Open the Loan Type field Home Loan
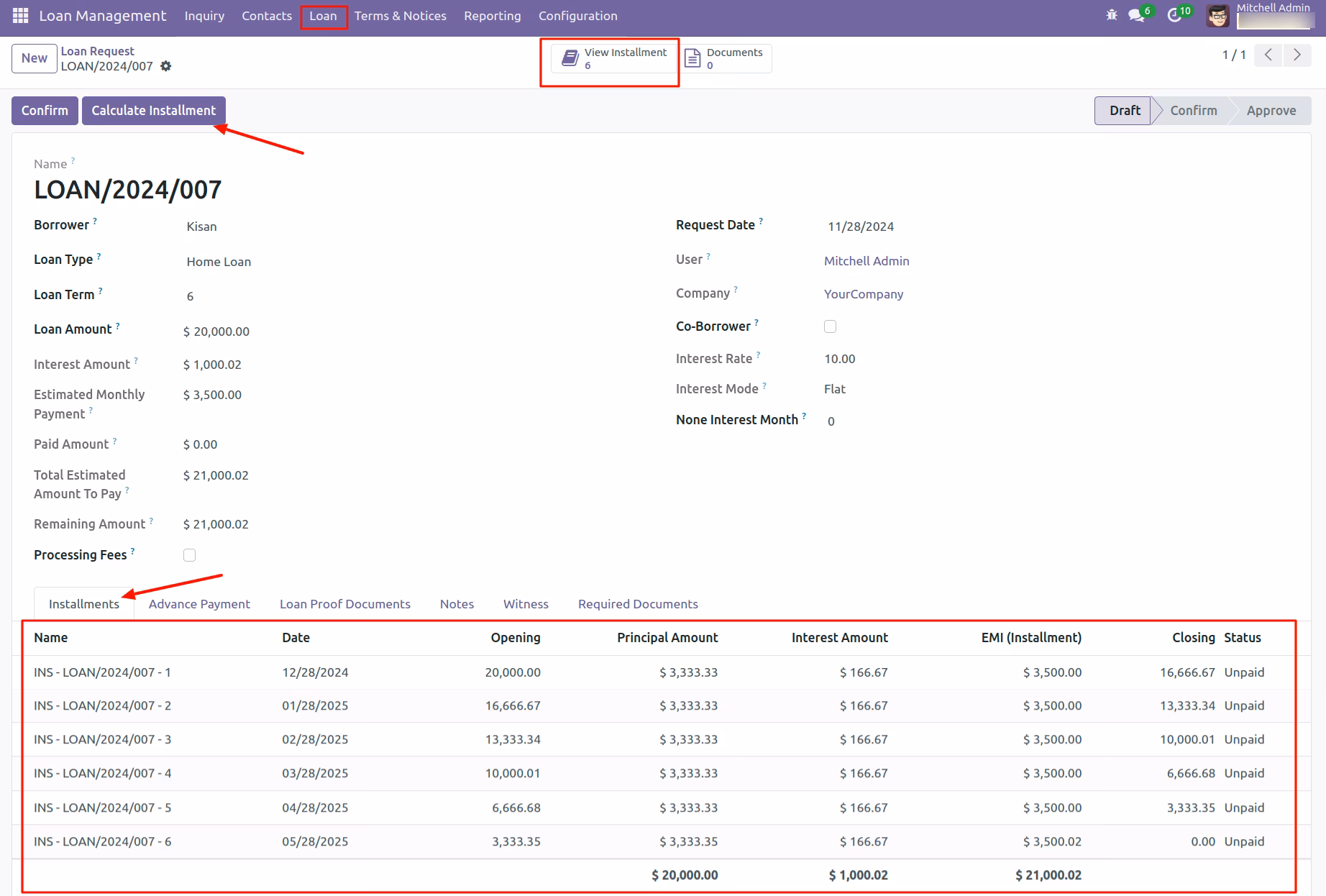 click(x=219, y=262)
